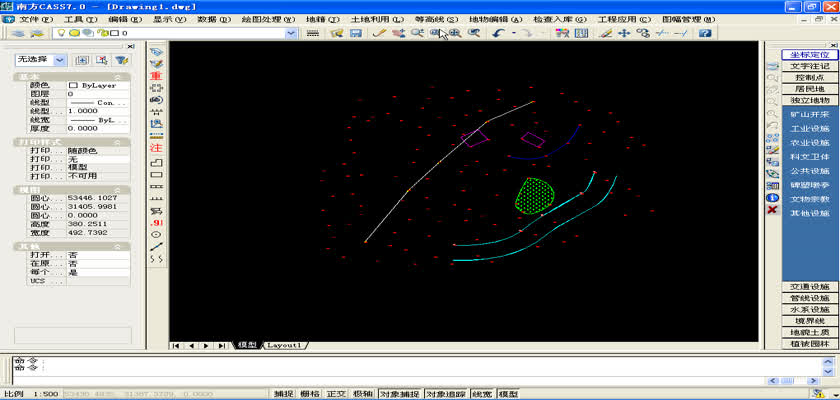Image resolution: width=840 pixels, height=400 pixels.
Task: Click the 植被园林 button
Action: [x=810, y=344]
